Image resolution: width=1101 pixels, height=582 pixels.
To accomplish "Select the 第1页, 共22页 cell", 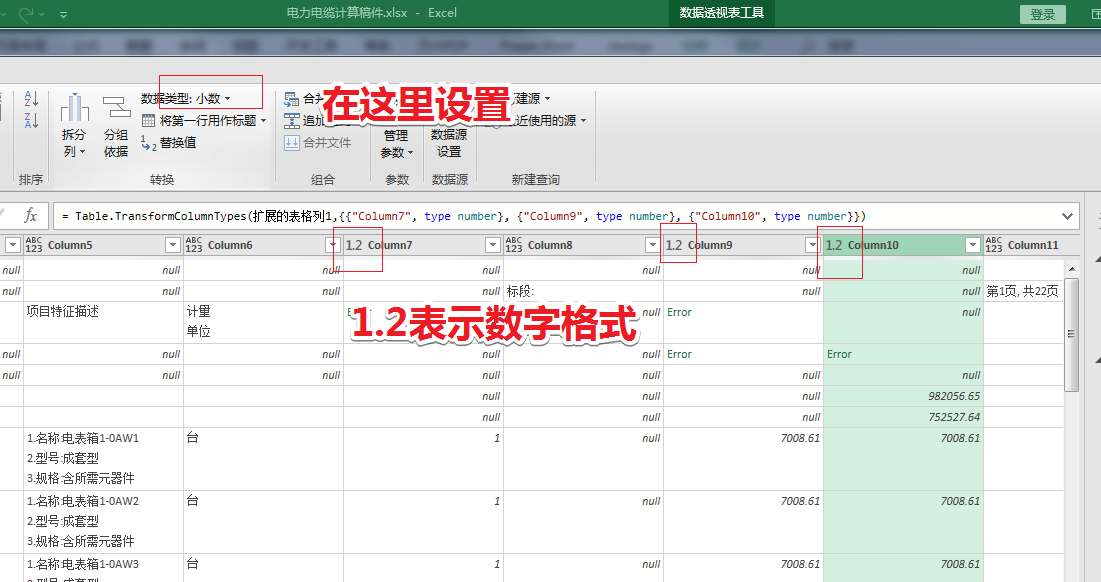I will point(1023,291).
